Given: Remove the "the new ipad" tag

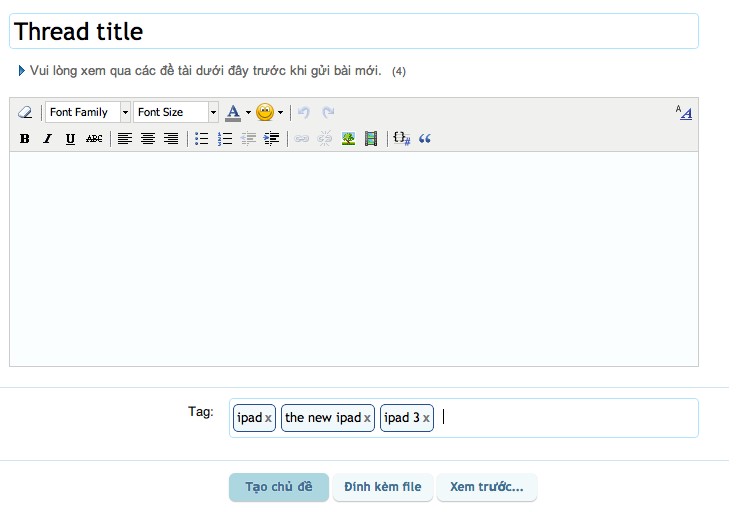Looking at the screenshot, I should coord(367,418).
